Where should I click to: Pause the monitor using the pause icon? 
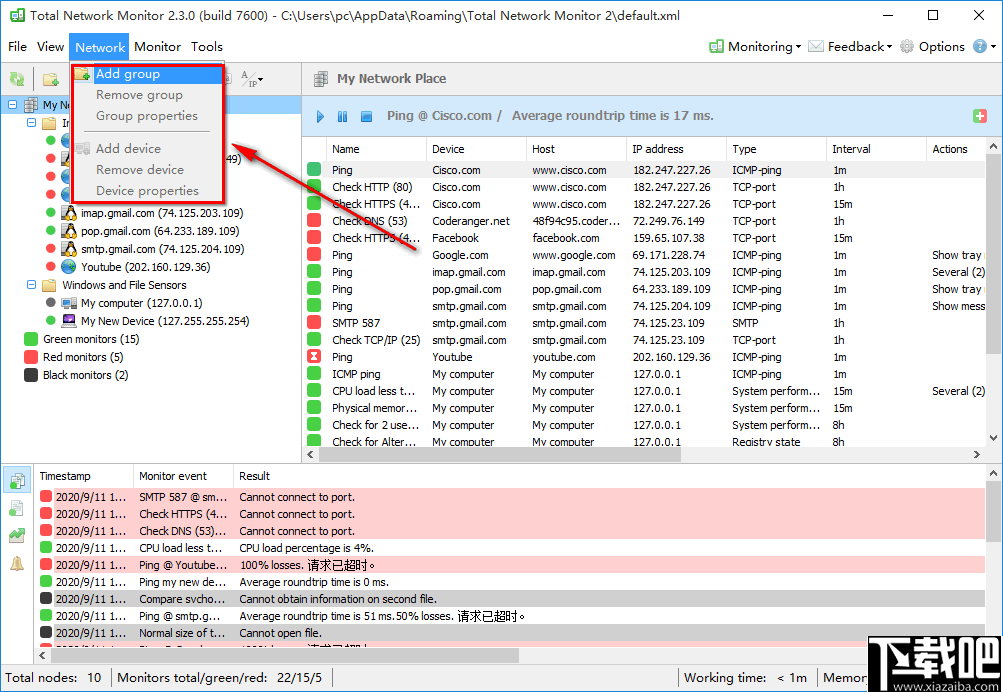coord(343,117)
